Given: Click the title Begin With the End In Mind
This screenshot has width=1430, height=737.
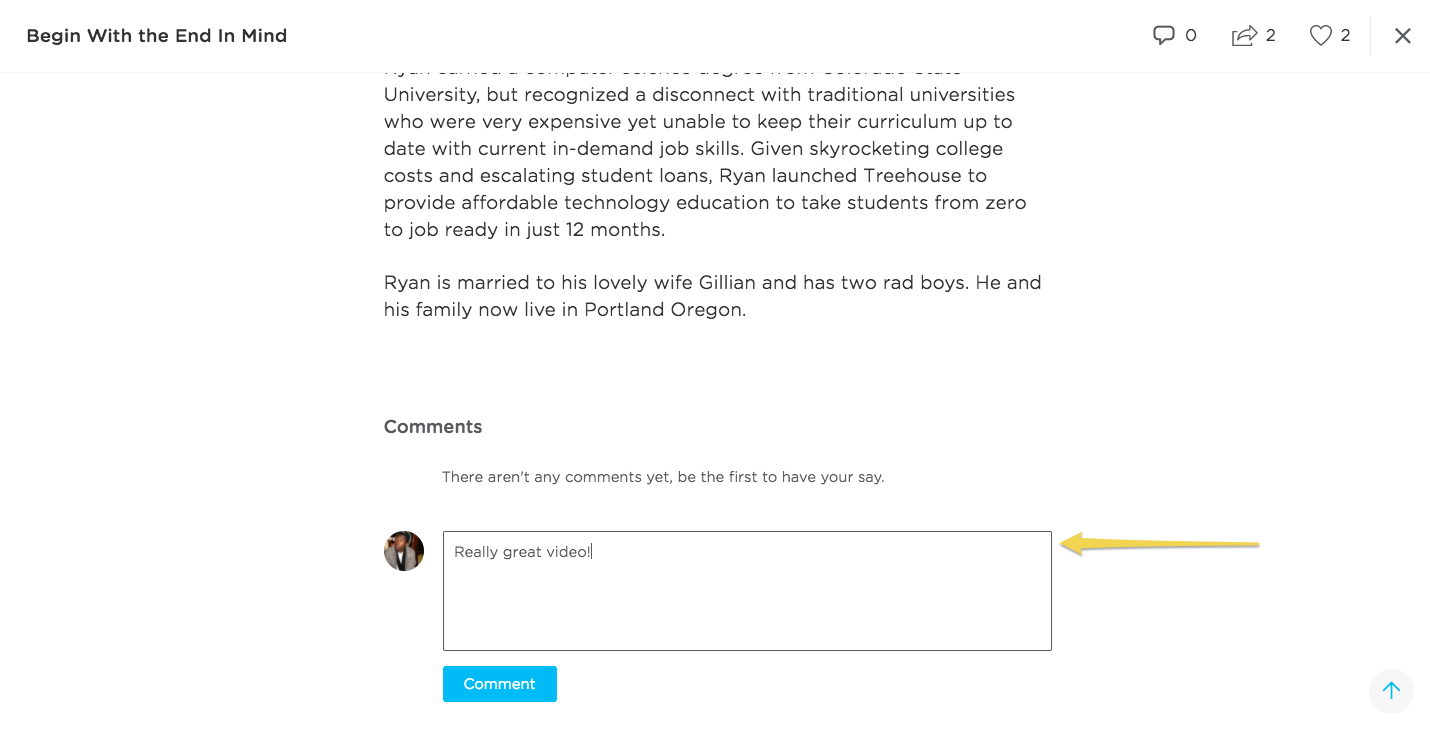Looking at the screenshot, I should click(157, 36).
